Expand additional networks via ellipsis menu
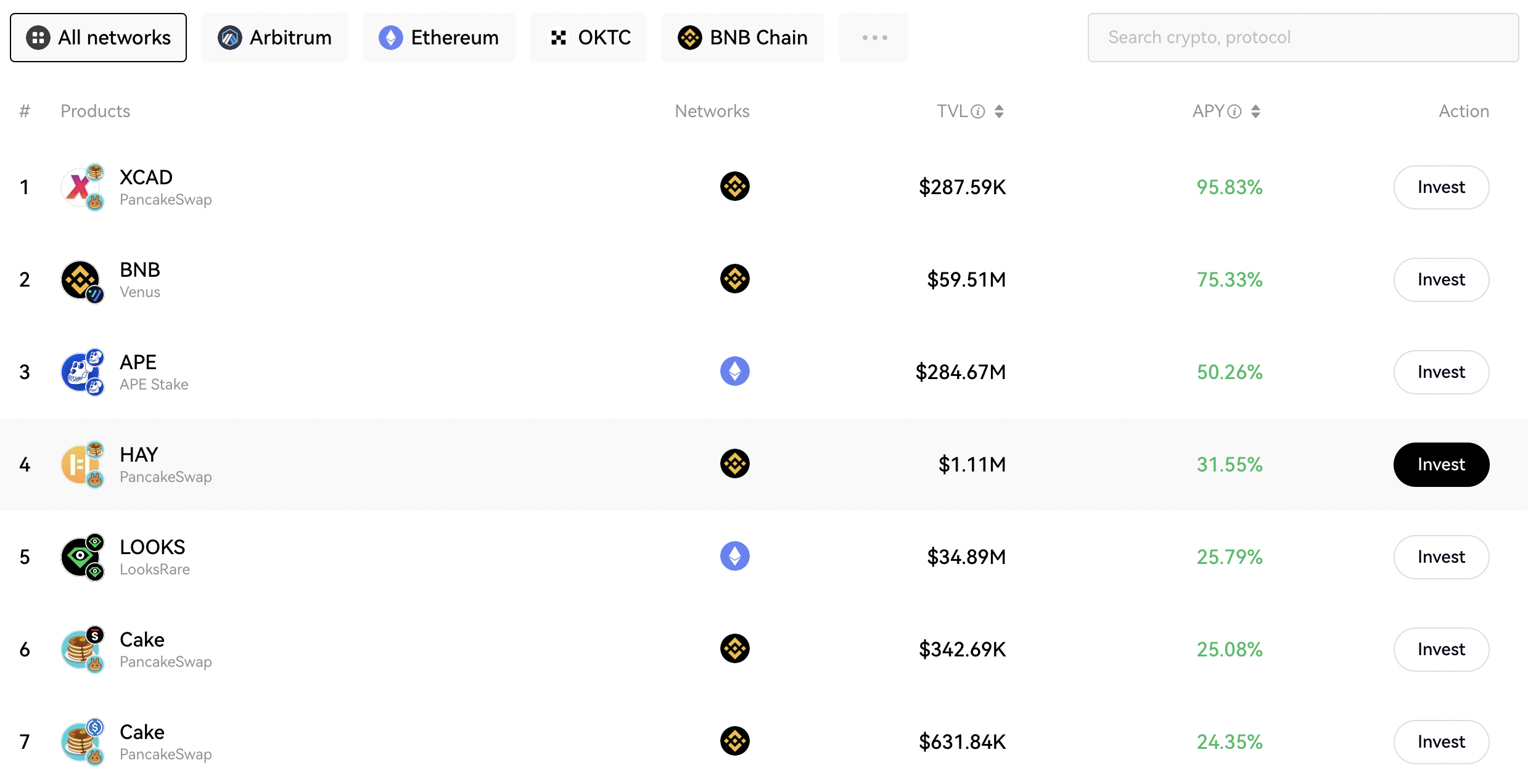The width and height of the screenshot is (1528, 784). [874, 37]
